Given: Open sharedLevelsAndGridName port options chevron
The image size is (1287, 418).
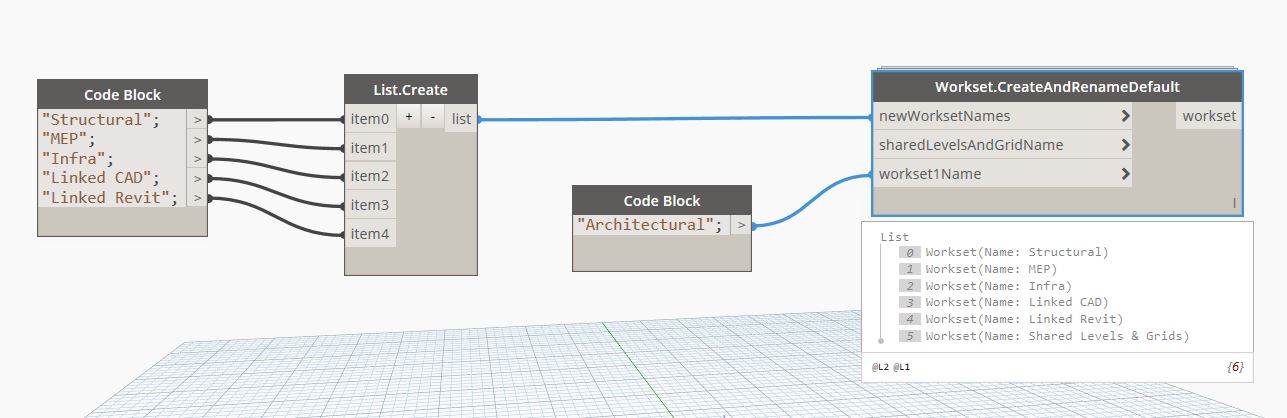Looking at the screenshot, I should pyautogui.click(x=1126, y=145).
